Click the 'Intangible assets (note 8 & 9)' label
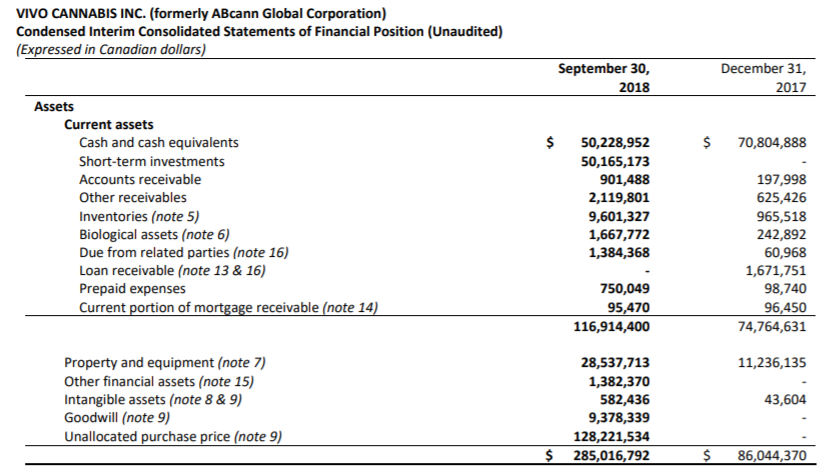The image size is (819, 469). [x=153, y=400]
